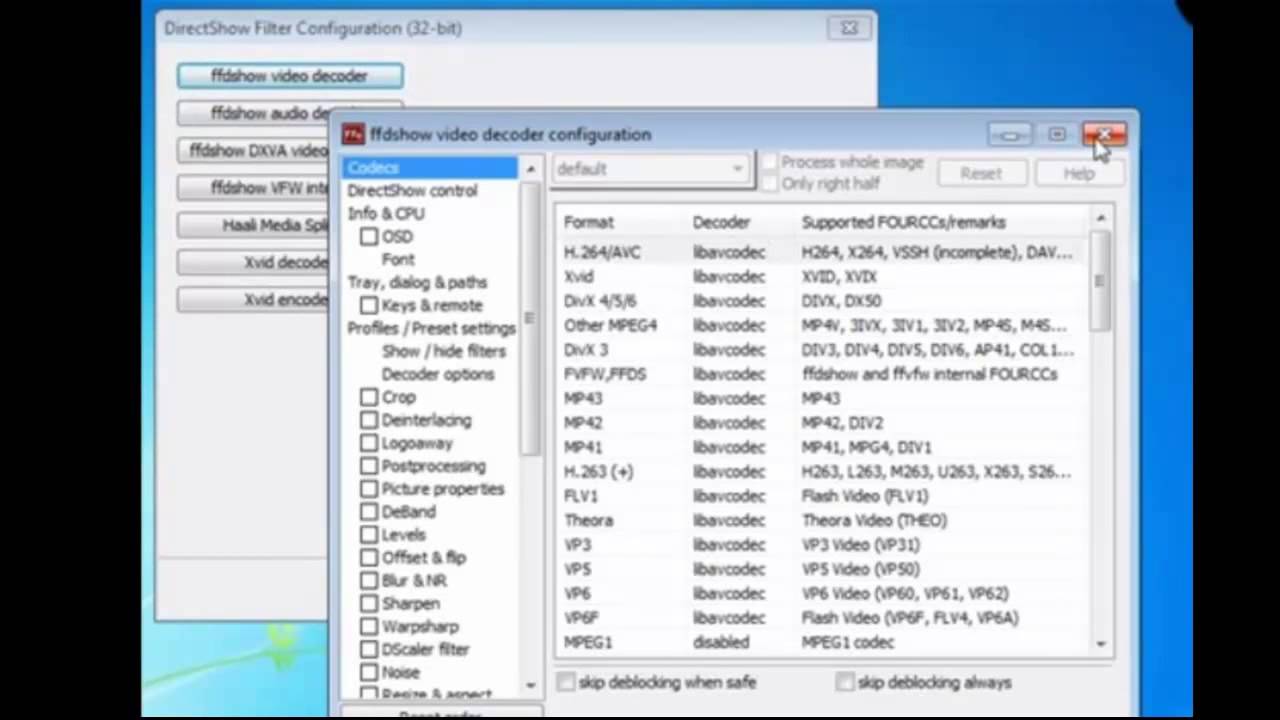Open the Info & CPU page

386,213
